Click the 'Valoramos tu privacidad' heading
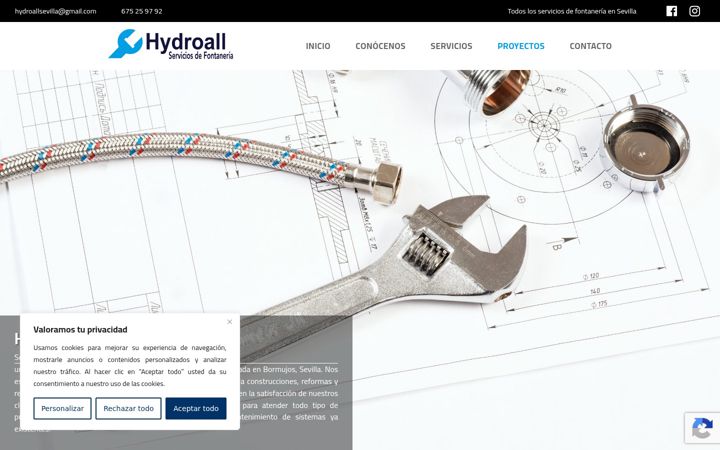The width and height of the screenshot is (720, 450). (80, 329)
